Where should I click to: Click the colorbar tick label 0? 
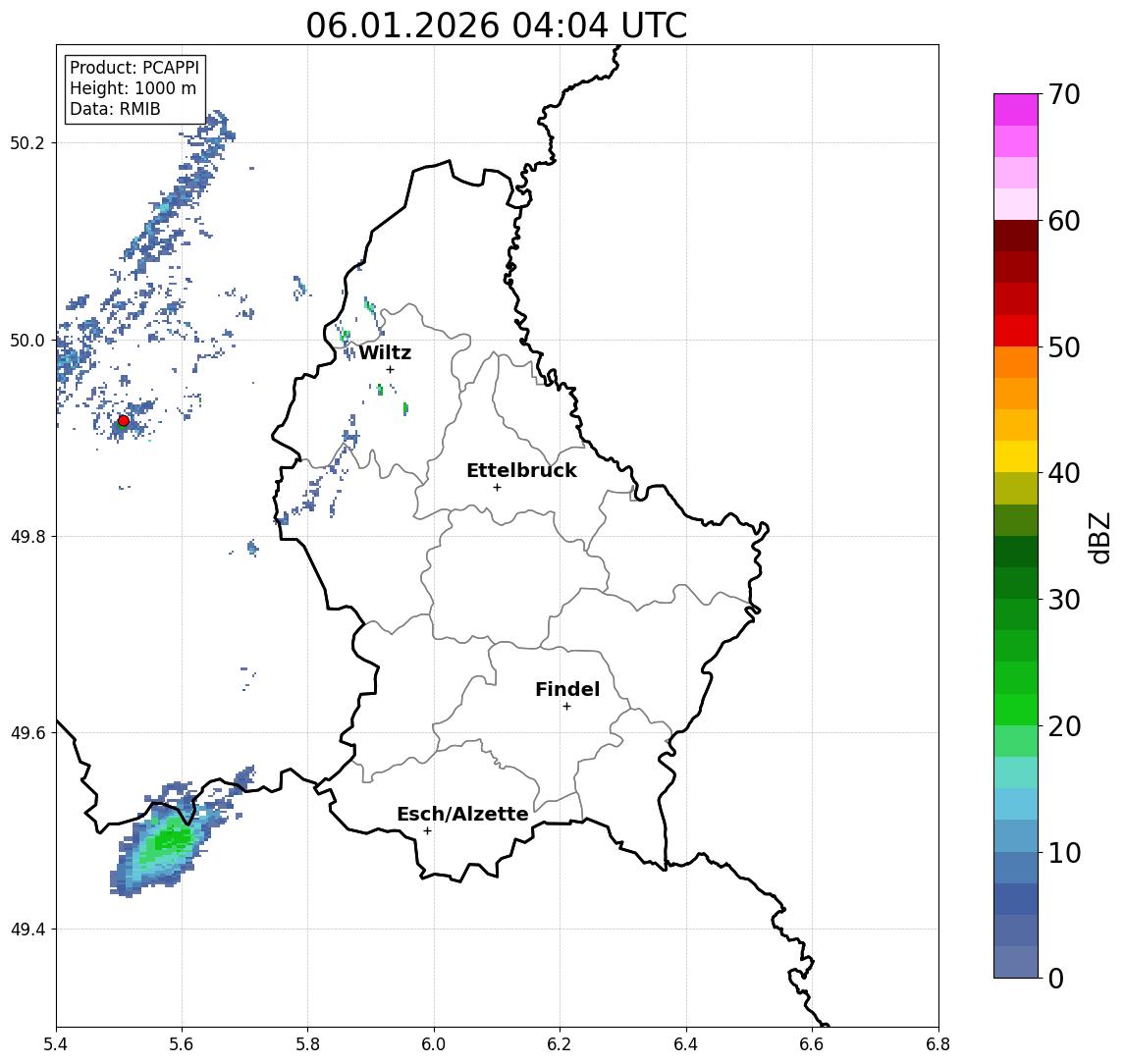pos(1056,978)
